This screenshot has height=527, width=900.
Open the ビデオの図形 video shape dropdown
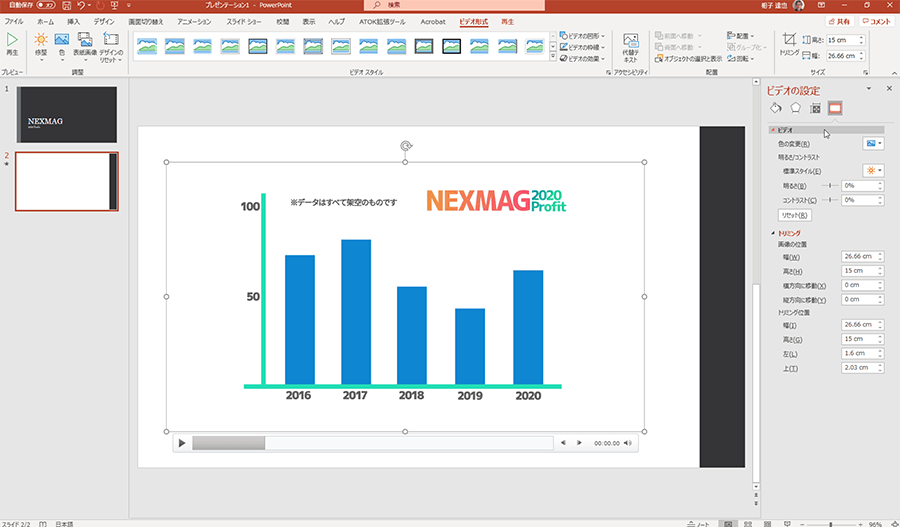coord(582,36)
